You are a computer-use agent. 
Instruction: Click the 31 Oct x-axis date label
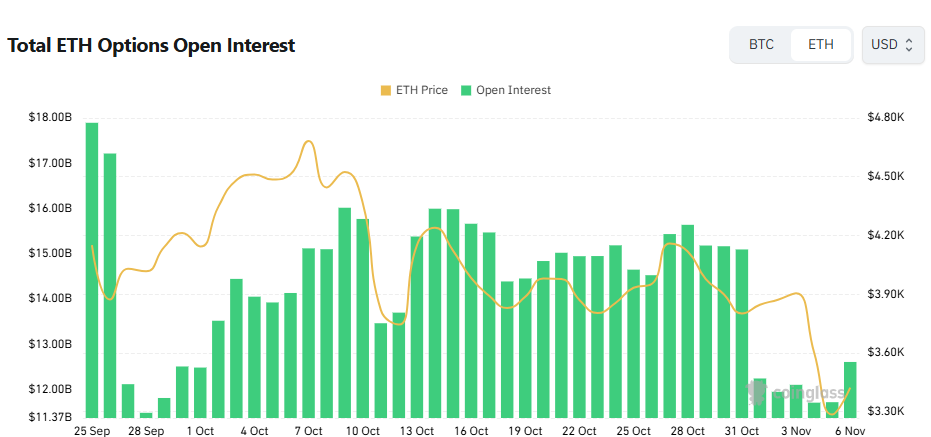(x=741, y=431)
